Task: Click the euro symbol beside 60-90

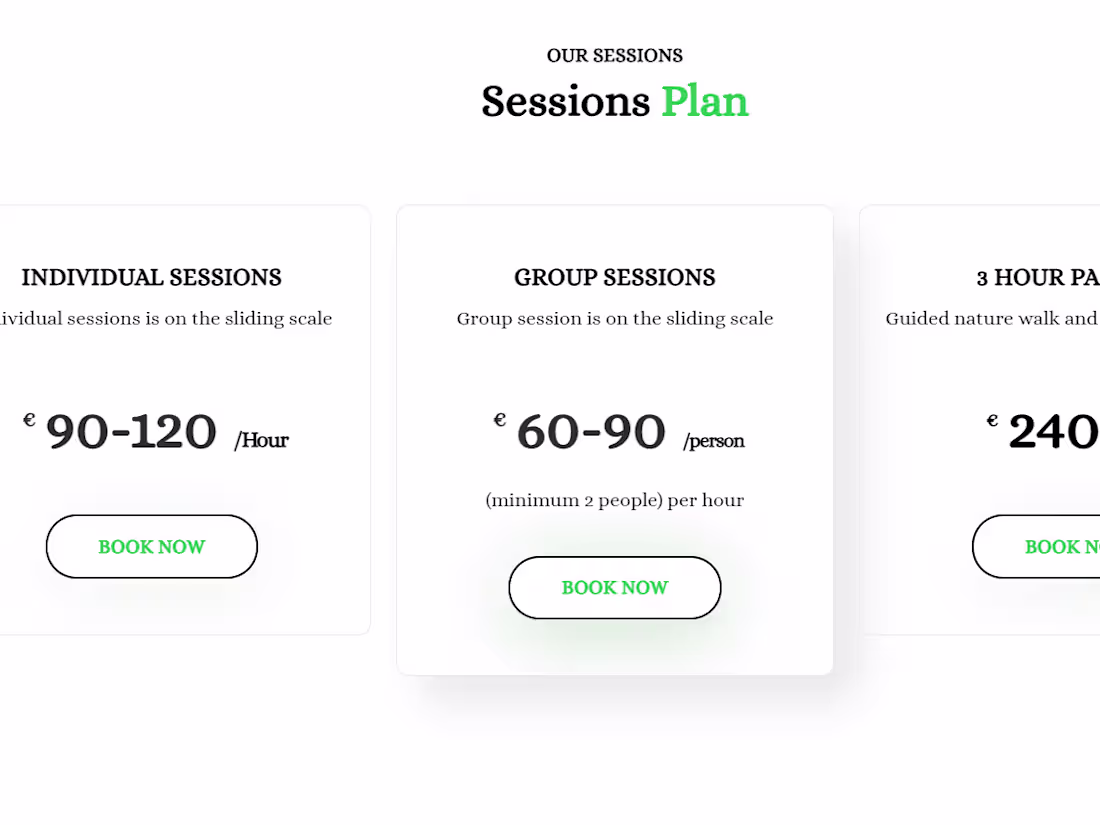Action: click(x=500, y=420)
